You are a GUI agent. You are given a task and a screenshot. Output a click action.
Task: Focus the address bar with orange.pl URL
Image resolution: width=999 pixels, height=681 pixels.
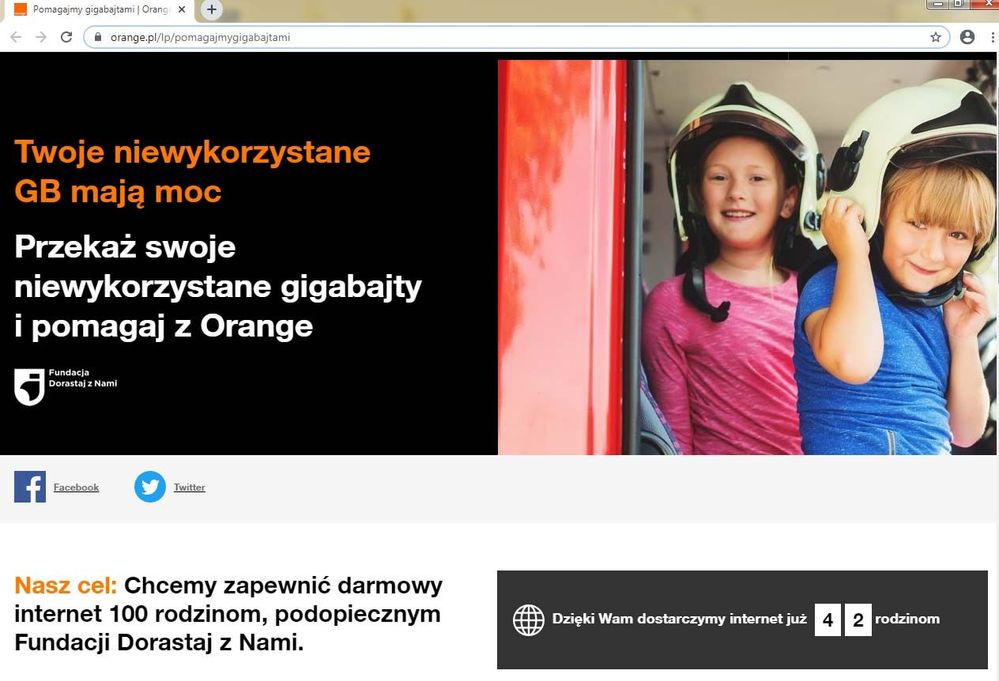click(x=516, y=37)
